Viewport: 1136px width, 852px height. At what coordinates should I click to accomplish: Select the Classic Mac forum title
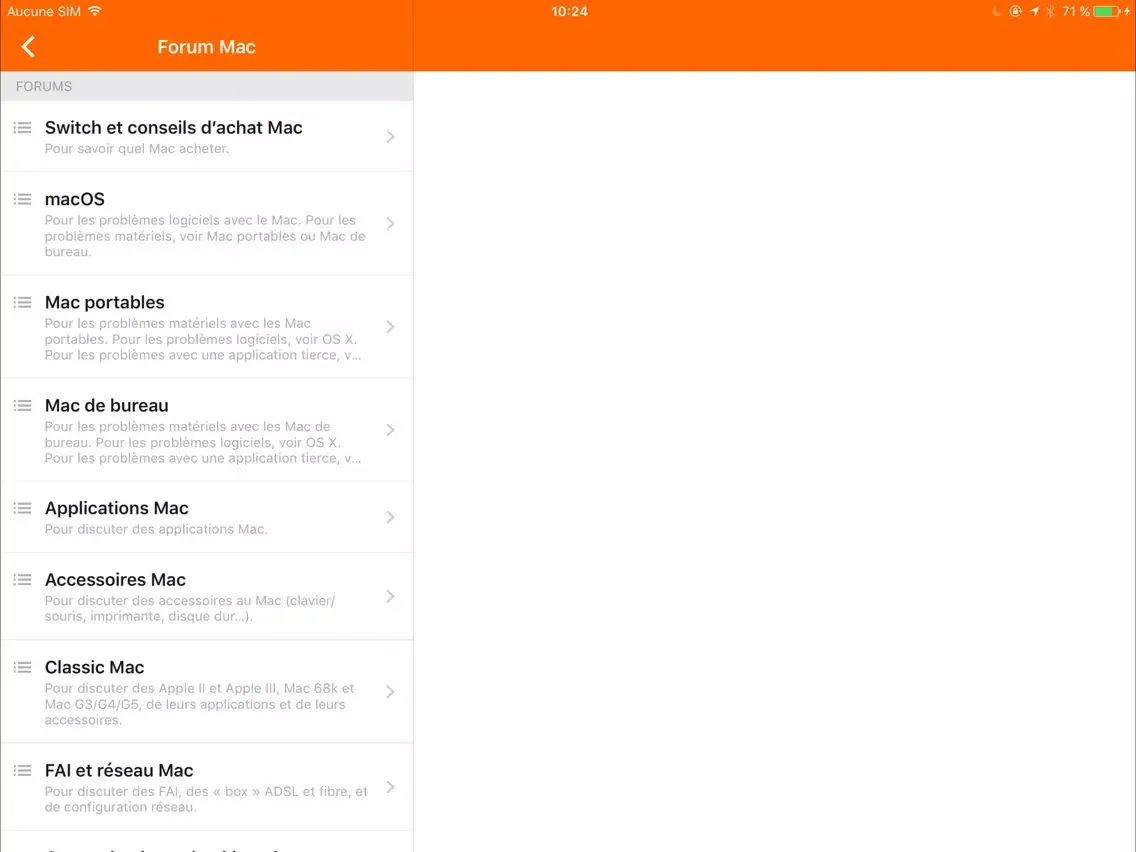pyautogui.click(x=94, y=667)
